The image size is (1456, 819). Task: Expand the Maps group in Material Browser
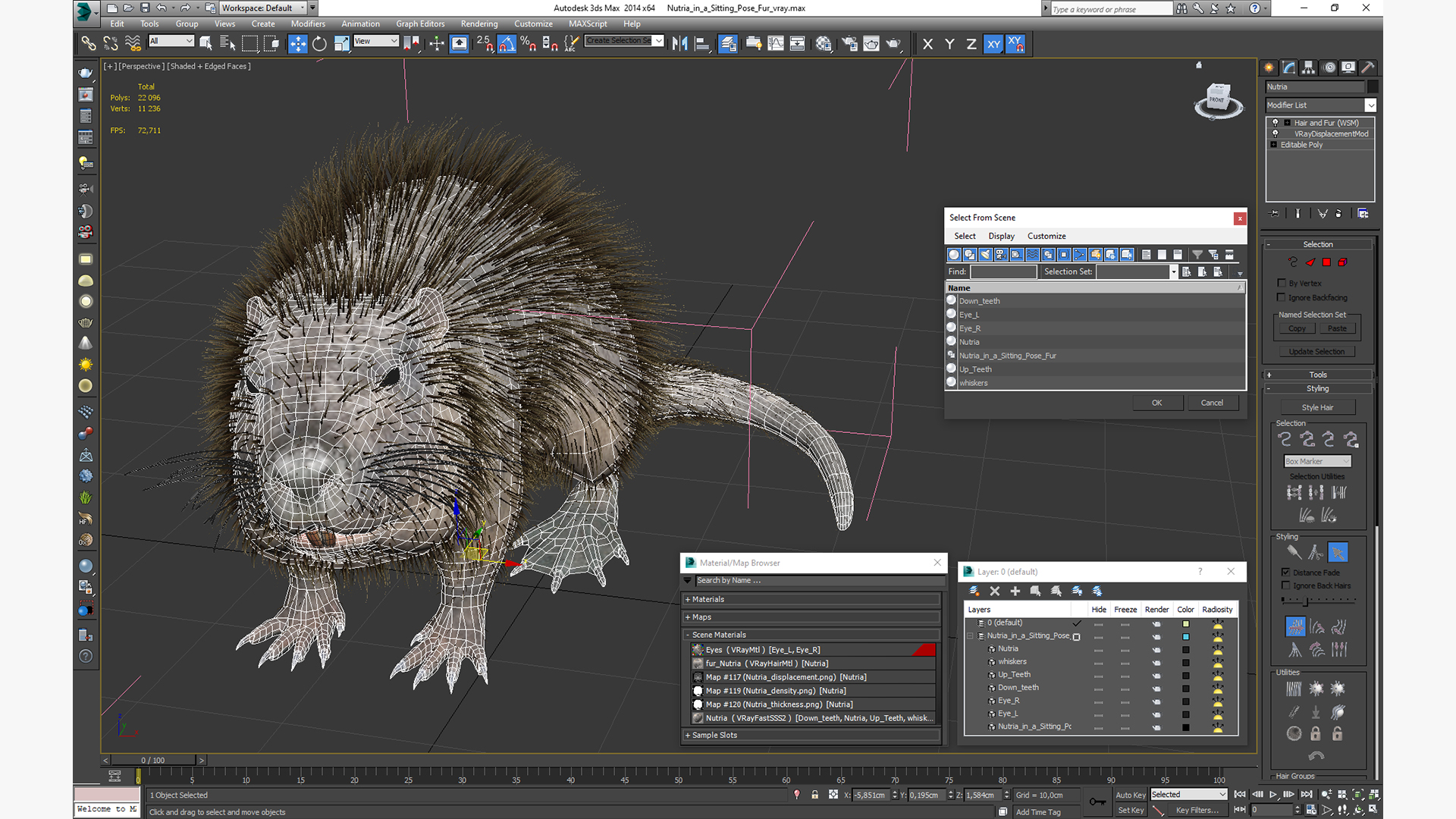[812, 617]
